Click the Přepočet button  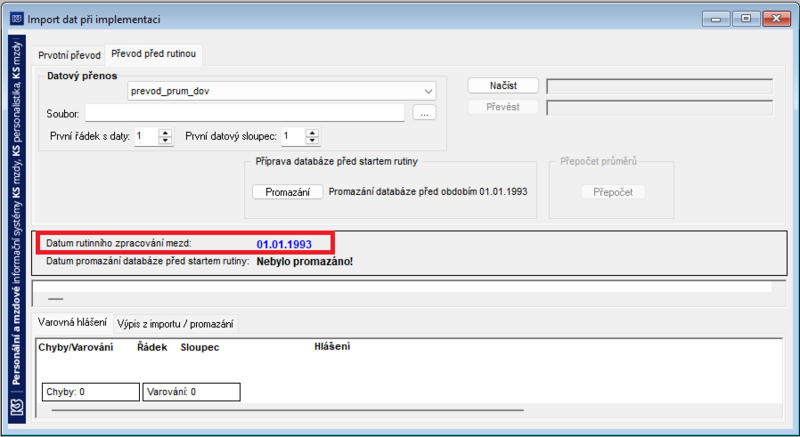[x=613, y=192]
